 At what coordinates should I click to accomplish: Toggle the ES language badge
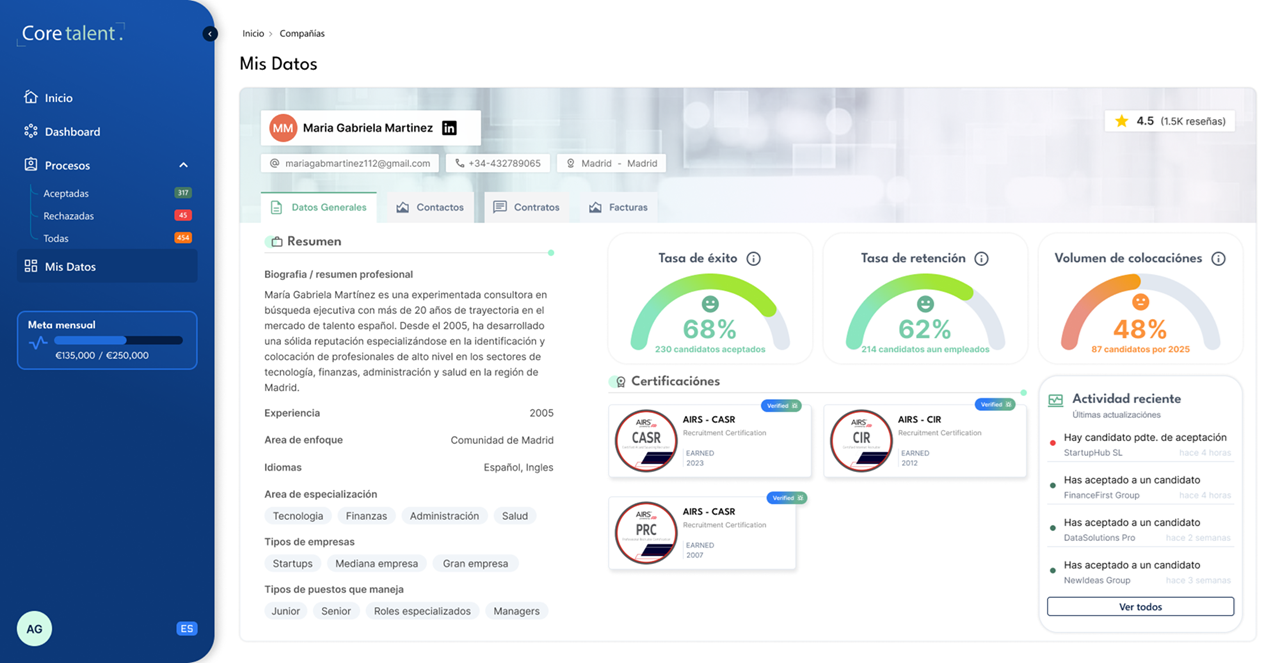point(186,629)
